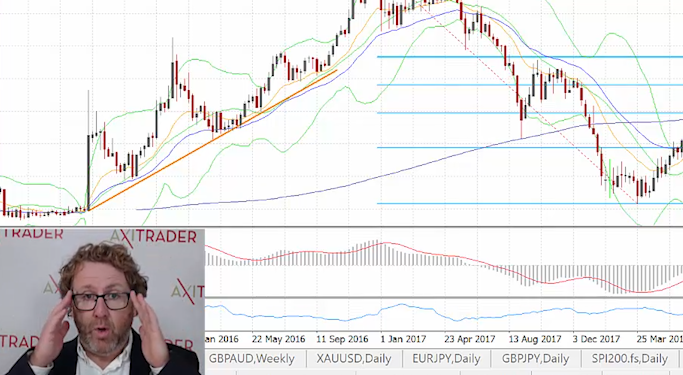Click the 1 Jan 2017 date label

(403, 339)
